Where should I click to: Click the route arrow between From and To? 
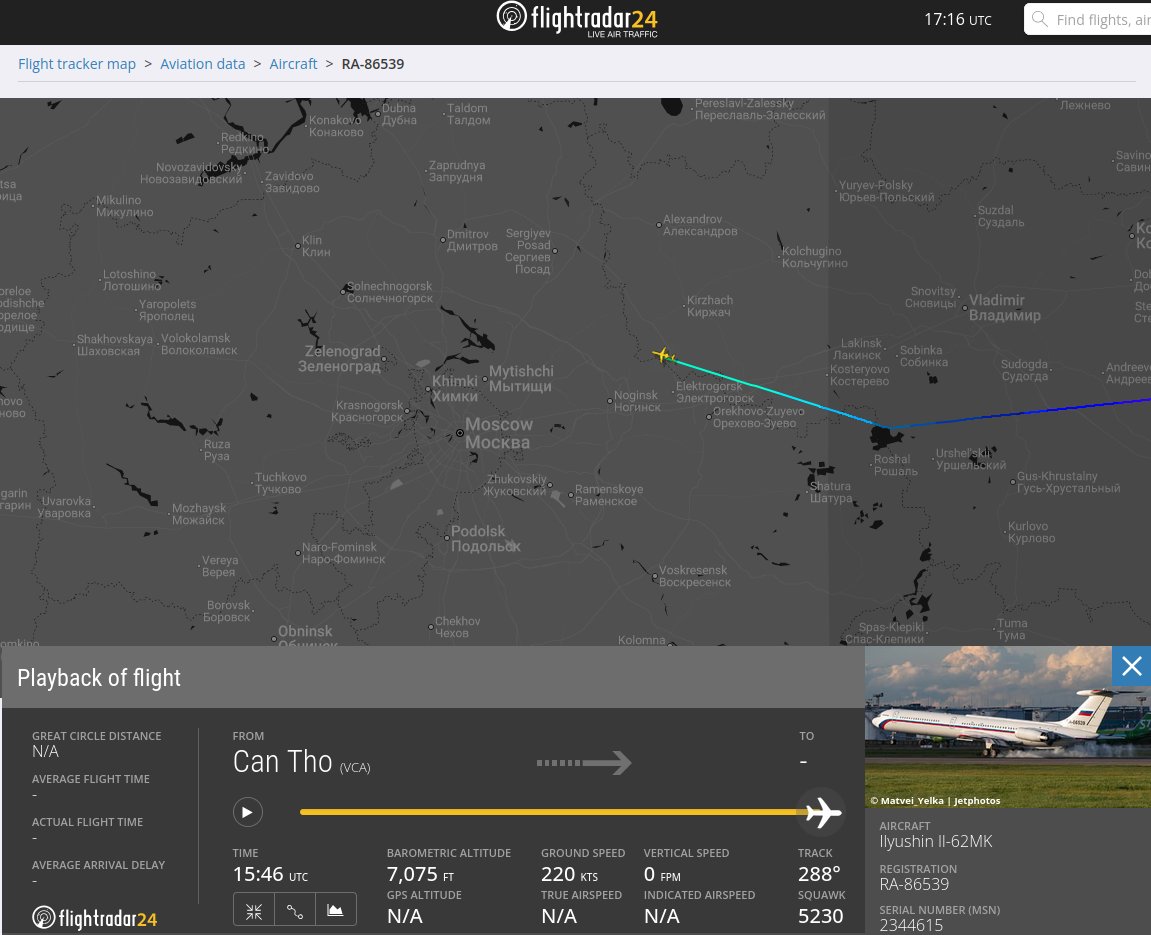tap(584, 763)
